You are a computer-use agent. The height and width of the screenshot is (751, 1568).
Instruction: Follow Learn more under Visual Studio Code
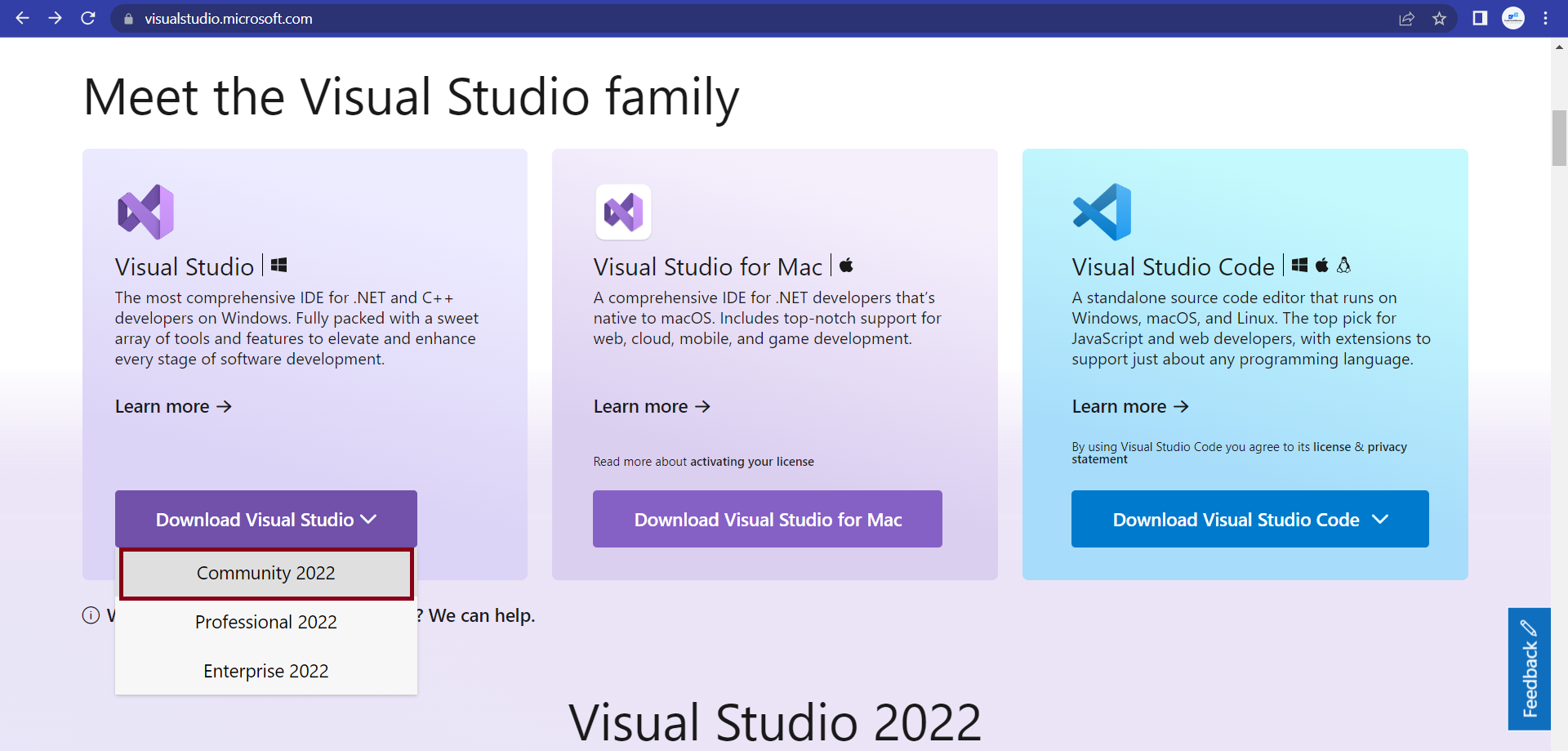coord(1130,406)
